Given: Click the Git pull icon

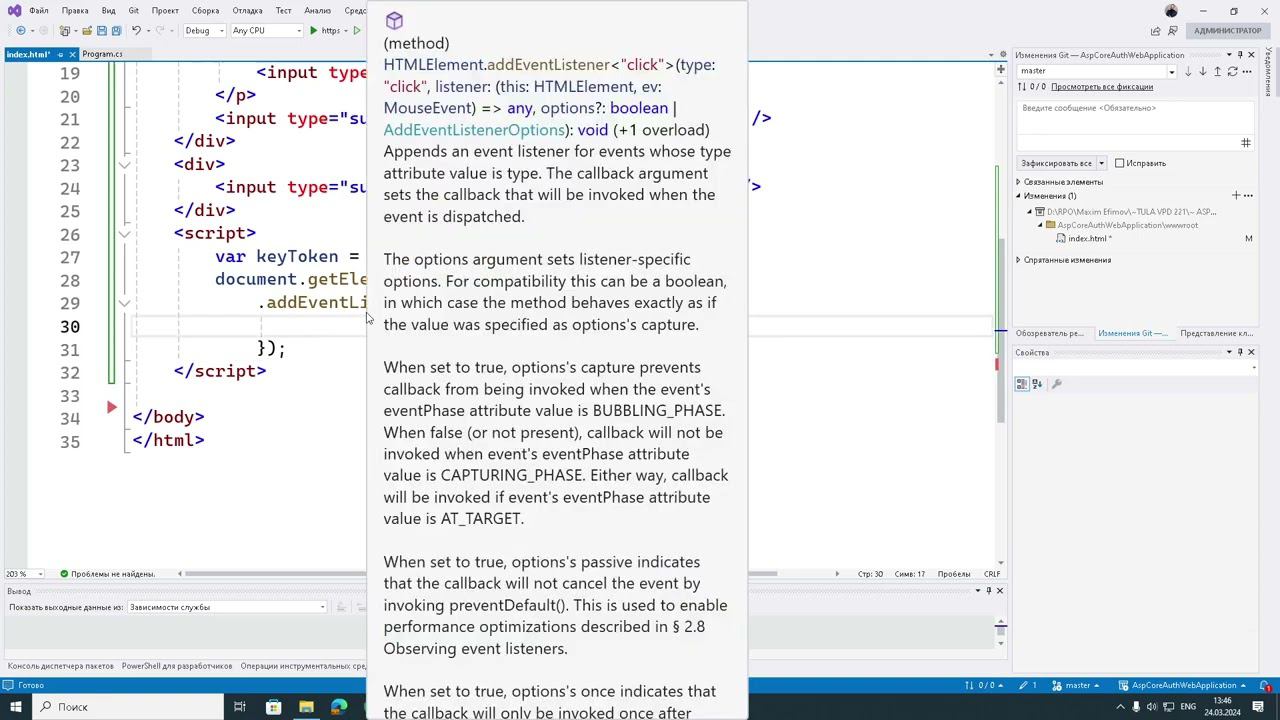Looking at the screenshot, I should pos(1203,71).
